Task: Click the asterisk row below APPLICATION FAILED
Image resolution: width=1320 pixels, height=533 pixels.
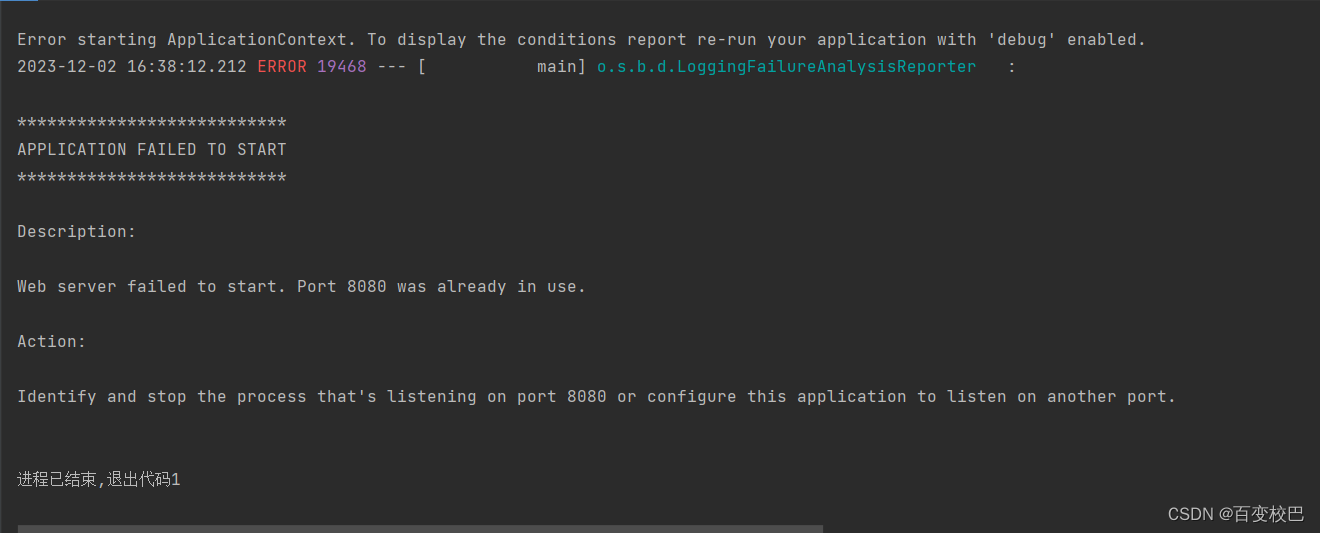Action: click(152, 177)
